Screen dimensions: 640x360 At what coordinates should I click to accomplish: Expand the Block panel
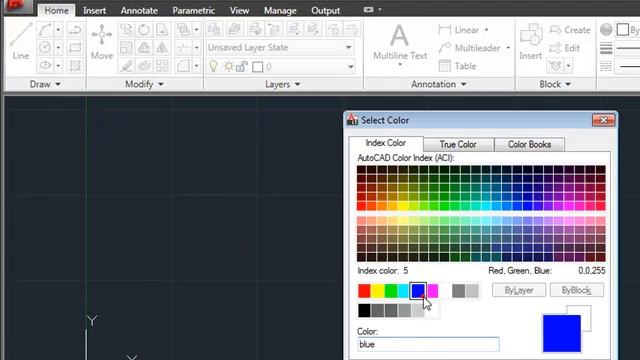coord(555,84)
